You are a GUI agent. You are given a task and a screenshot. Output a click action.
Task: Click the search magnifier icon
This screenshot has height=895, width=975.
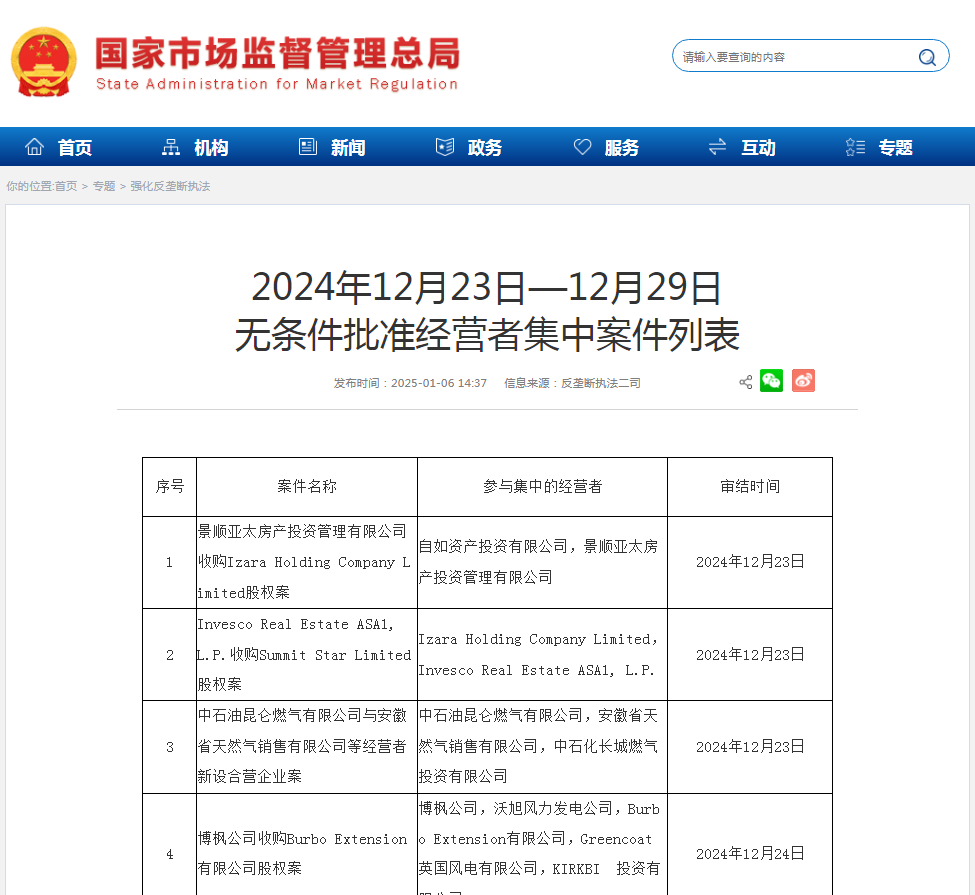point(927,57)
